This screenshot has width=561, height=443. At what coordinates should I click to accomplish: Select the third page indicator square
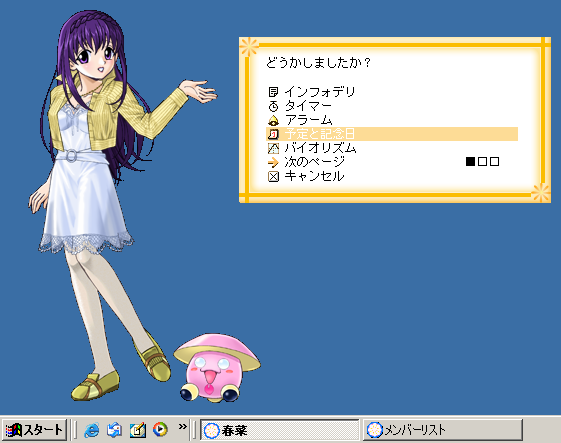[x=494, y=162]
